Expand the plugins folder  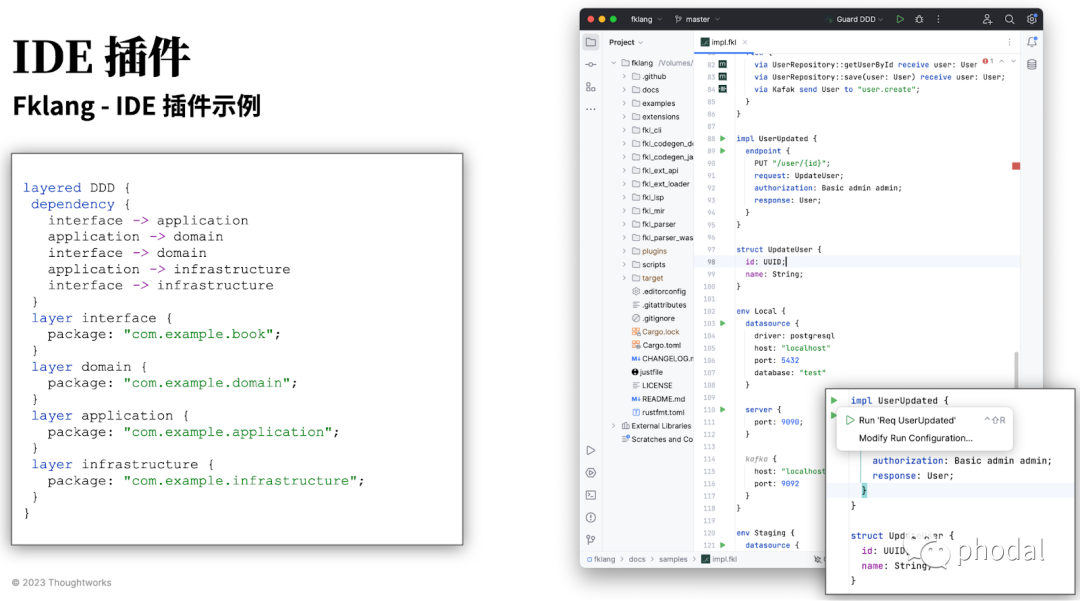(x=625, y=251)
